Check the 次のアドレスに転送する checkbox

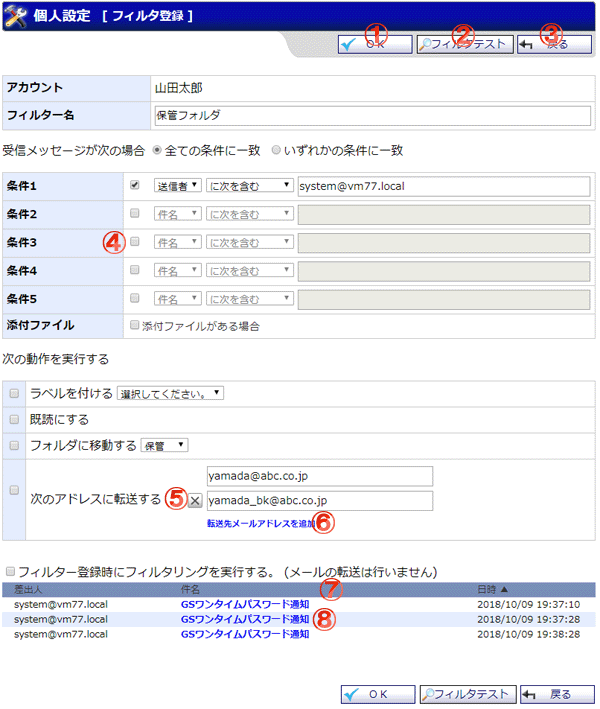tap(14, 491)
